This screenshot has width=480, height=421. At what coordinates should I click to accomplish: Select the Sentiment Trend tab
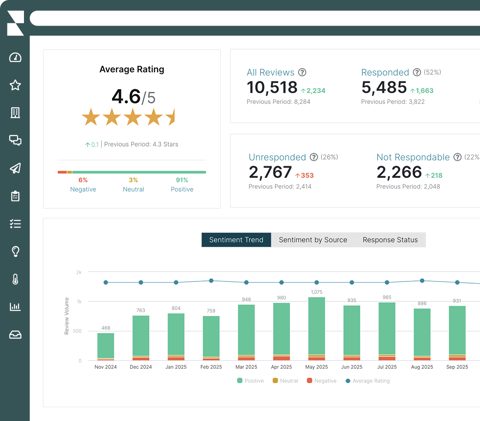click(236, 240)
